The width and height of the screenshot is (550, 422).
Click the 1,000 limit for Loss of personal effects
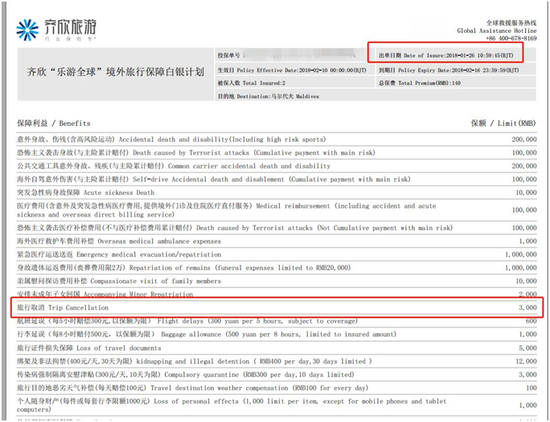[x=528, y=405]
